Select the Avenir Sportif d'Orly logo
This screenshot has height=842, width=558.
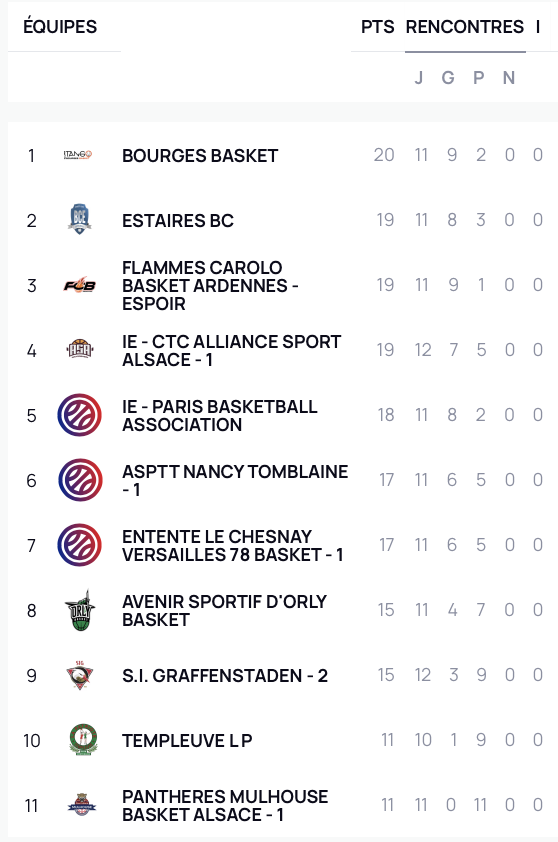[x=79, y=610]
